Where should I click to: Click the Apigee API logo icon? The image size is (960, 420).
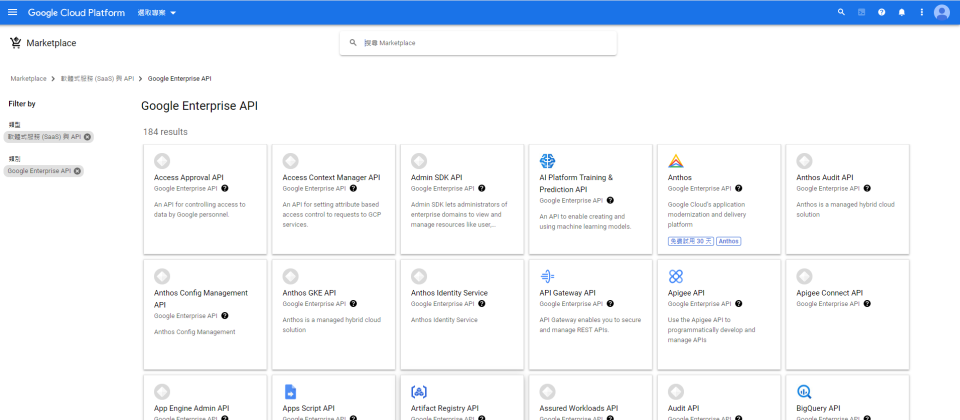coord(676,276)
